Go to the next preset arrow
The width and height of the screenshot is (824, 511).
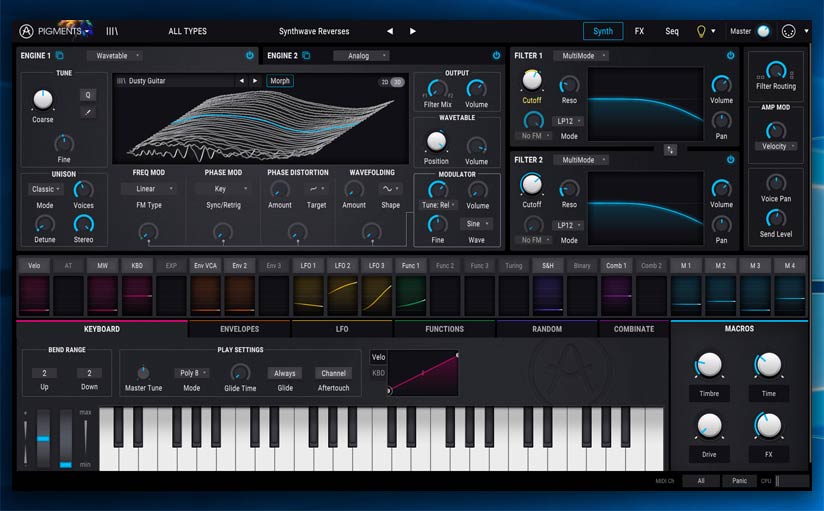point(413,31)
